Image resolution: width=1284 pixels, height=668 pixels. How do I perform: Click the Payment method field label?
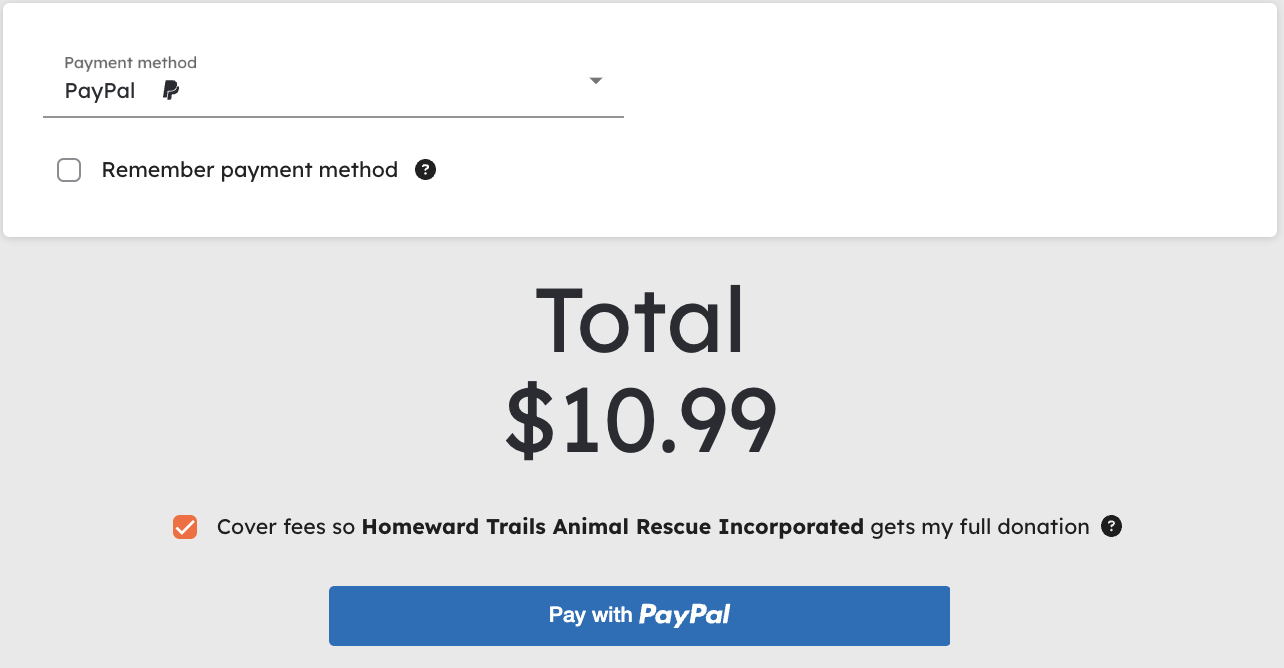point(131,62)
